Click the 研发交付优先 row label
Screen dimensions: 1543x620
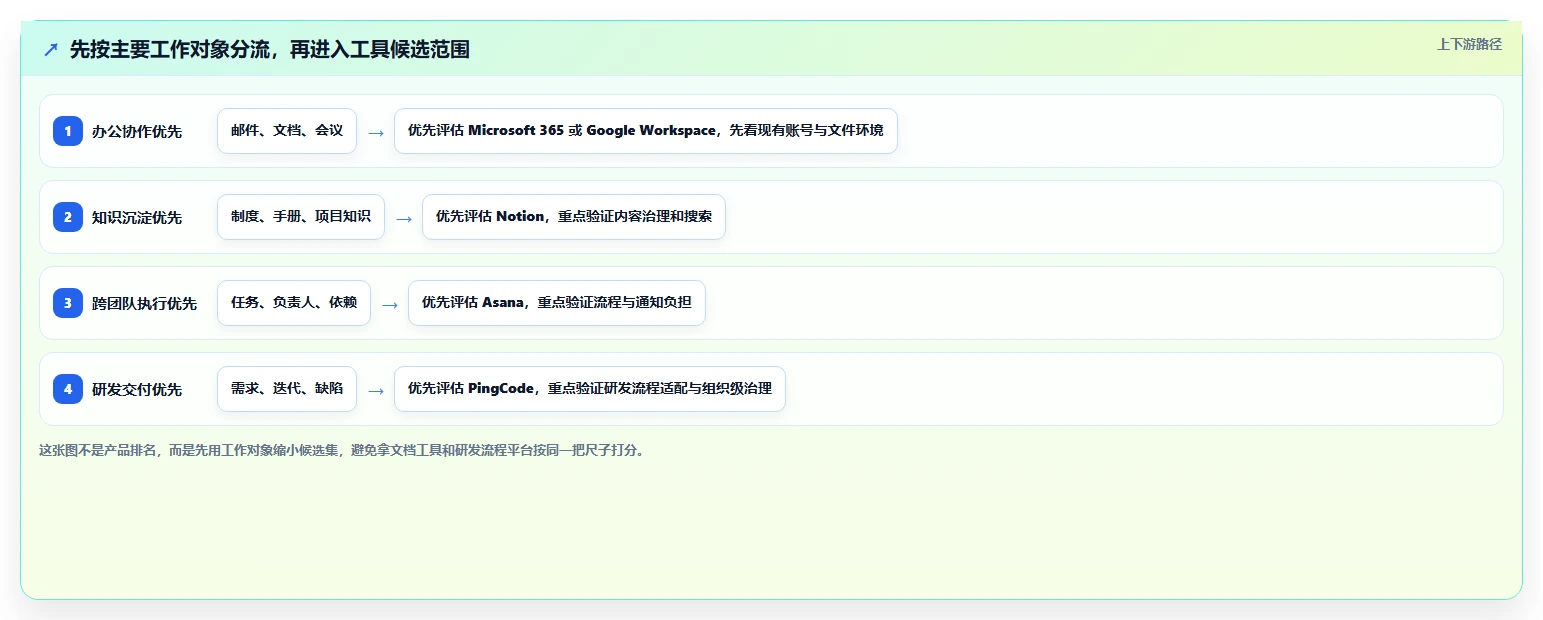coord(137,390)
